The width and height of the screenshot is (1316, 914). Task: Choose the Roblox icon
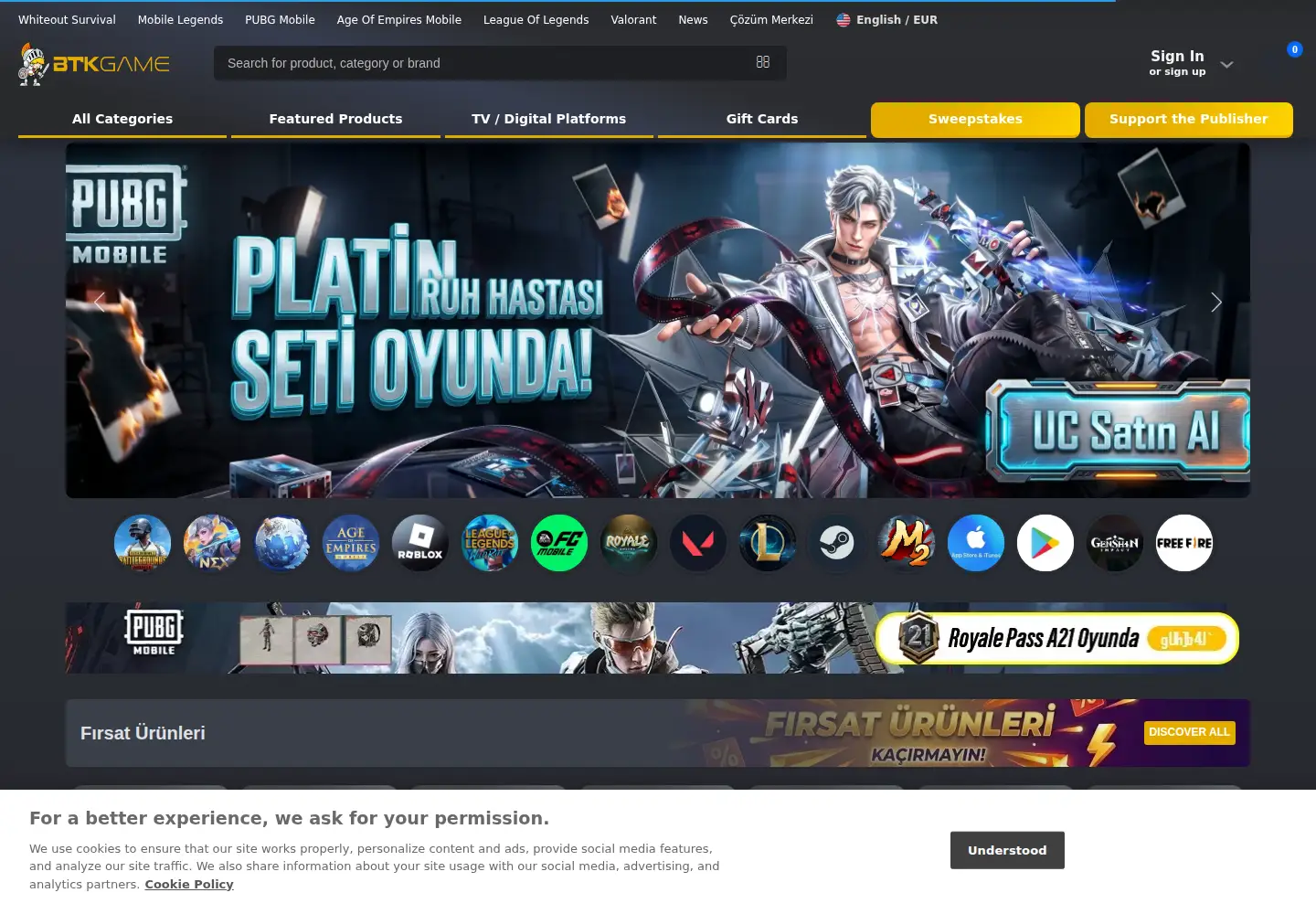coord(420,543)
